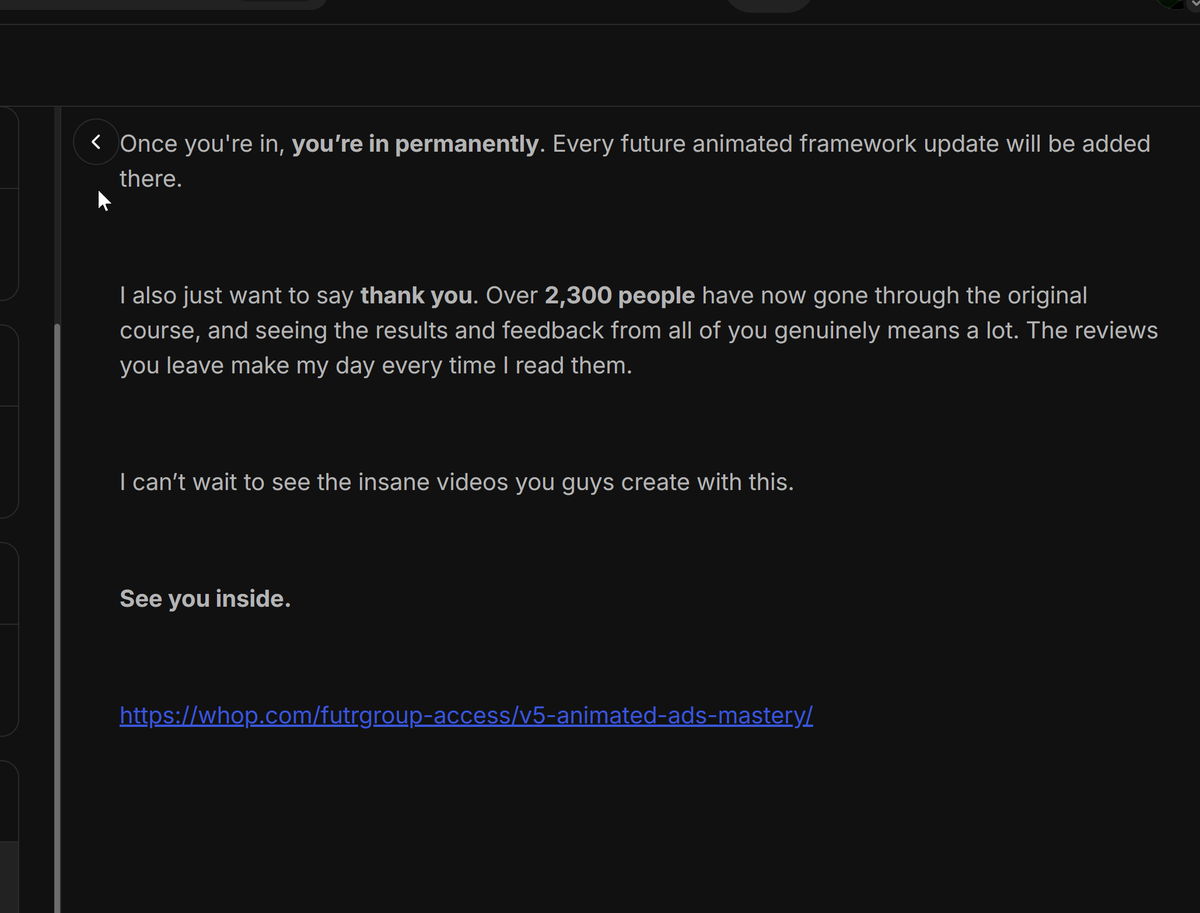The image size is (1200, 913).
Task: Open the whop.com animated ads mastery link
Action: coord(466,716)
